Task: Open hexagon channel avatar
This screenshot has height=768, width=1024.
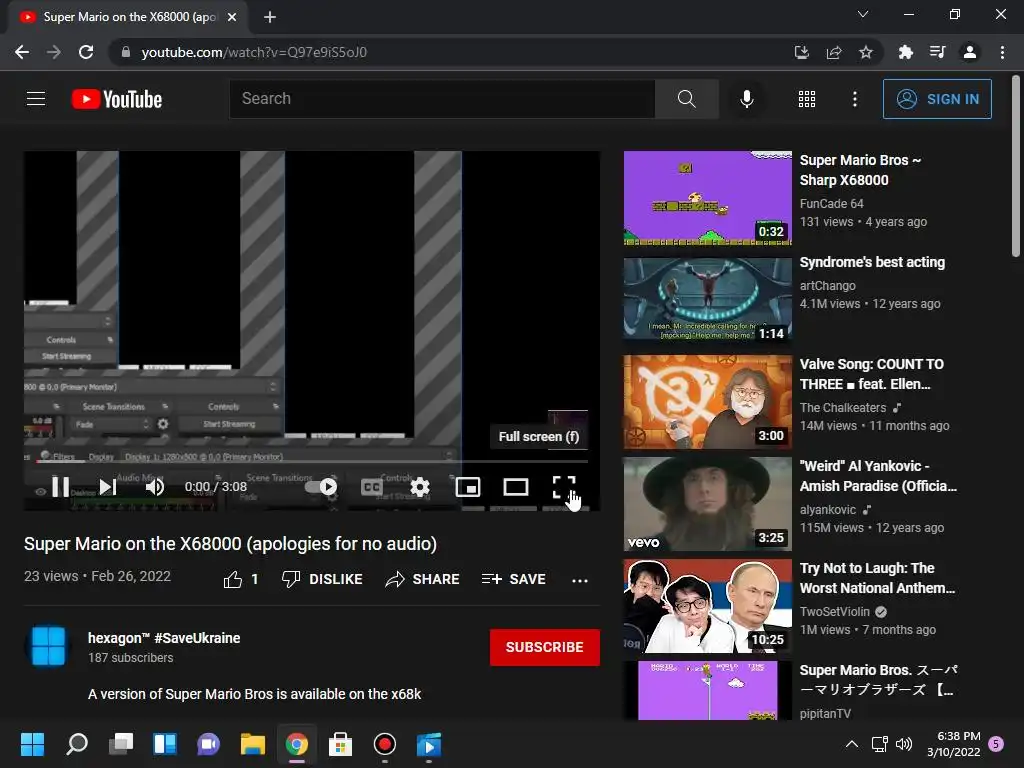Action: 48,647
